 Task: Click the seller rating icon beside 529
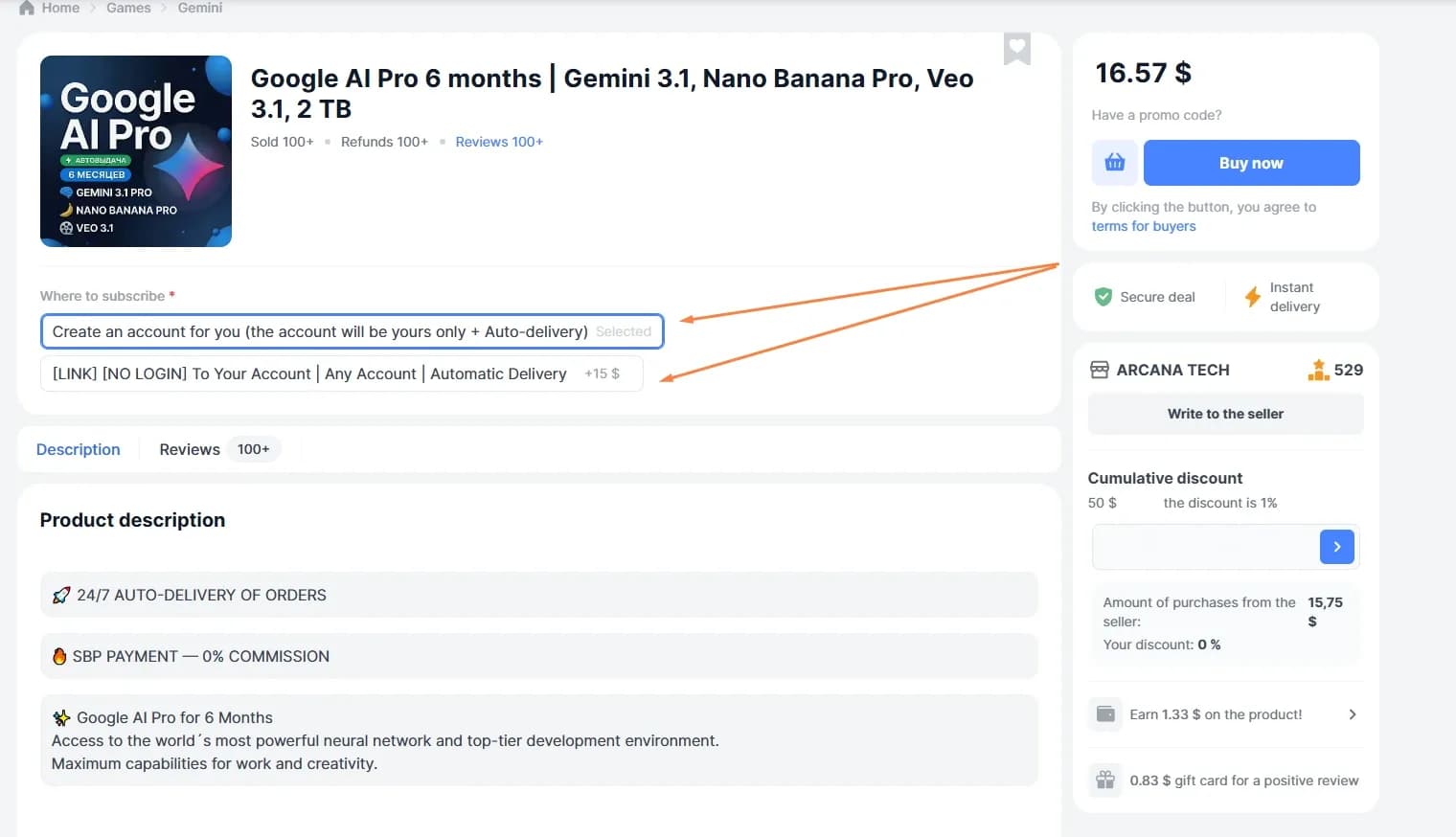1318,370
